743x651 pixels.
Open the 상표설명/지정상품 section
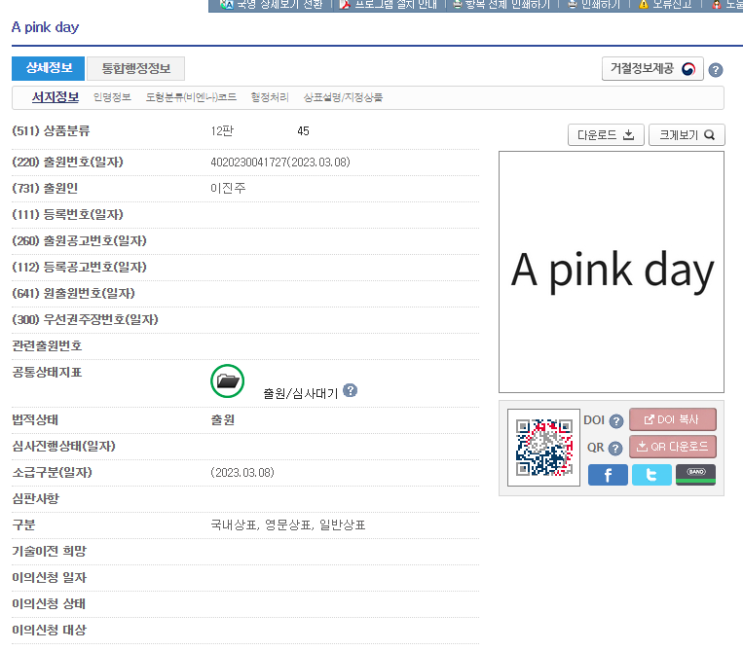pos(343,97)
